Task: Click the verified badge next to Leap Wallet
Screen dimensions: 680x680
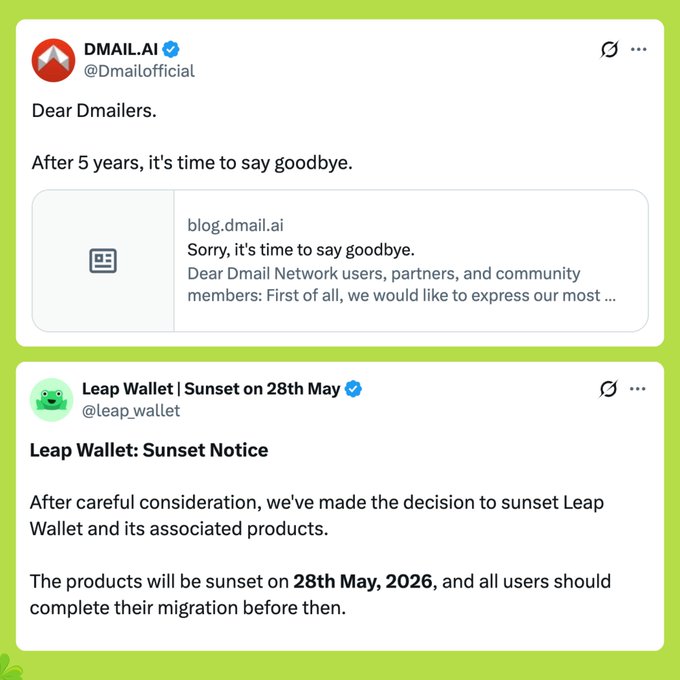Action: click(353, 388)
